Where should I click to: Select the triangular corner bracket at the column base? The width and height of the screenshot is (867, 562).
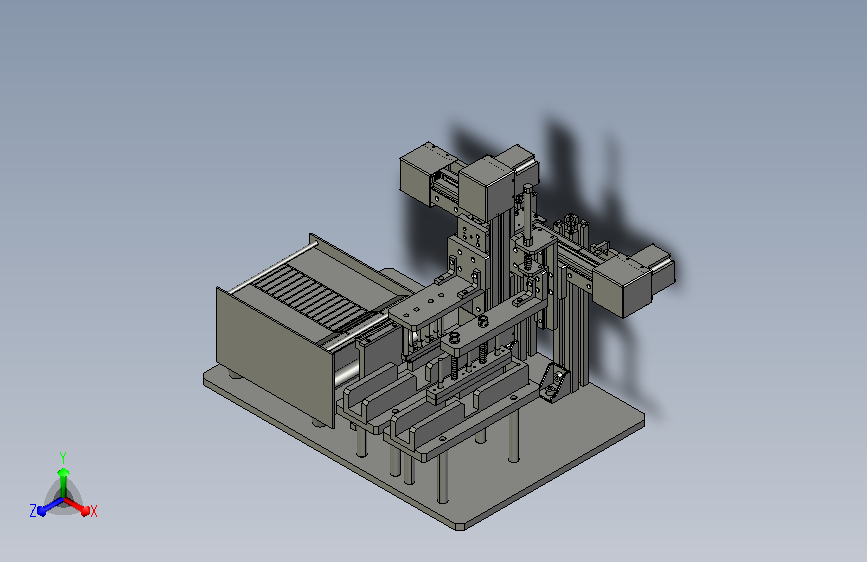click(553, 383)
